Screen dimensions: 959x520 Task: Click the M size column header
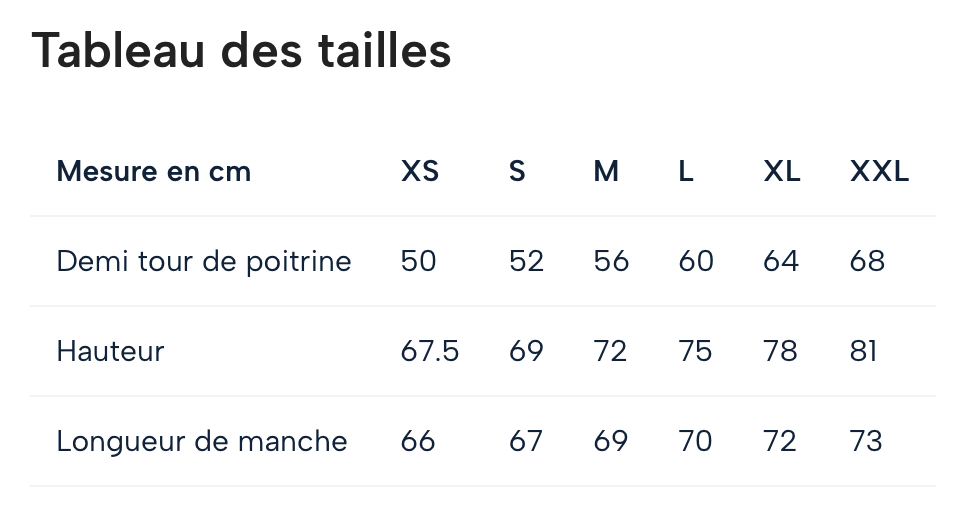point(606,172)
